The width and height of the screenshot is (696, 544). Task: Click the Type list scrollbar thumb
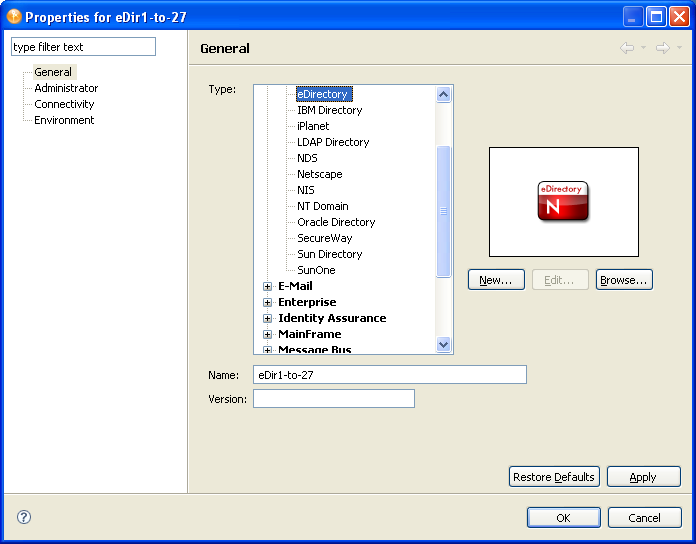(443, 211)
